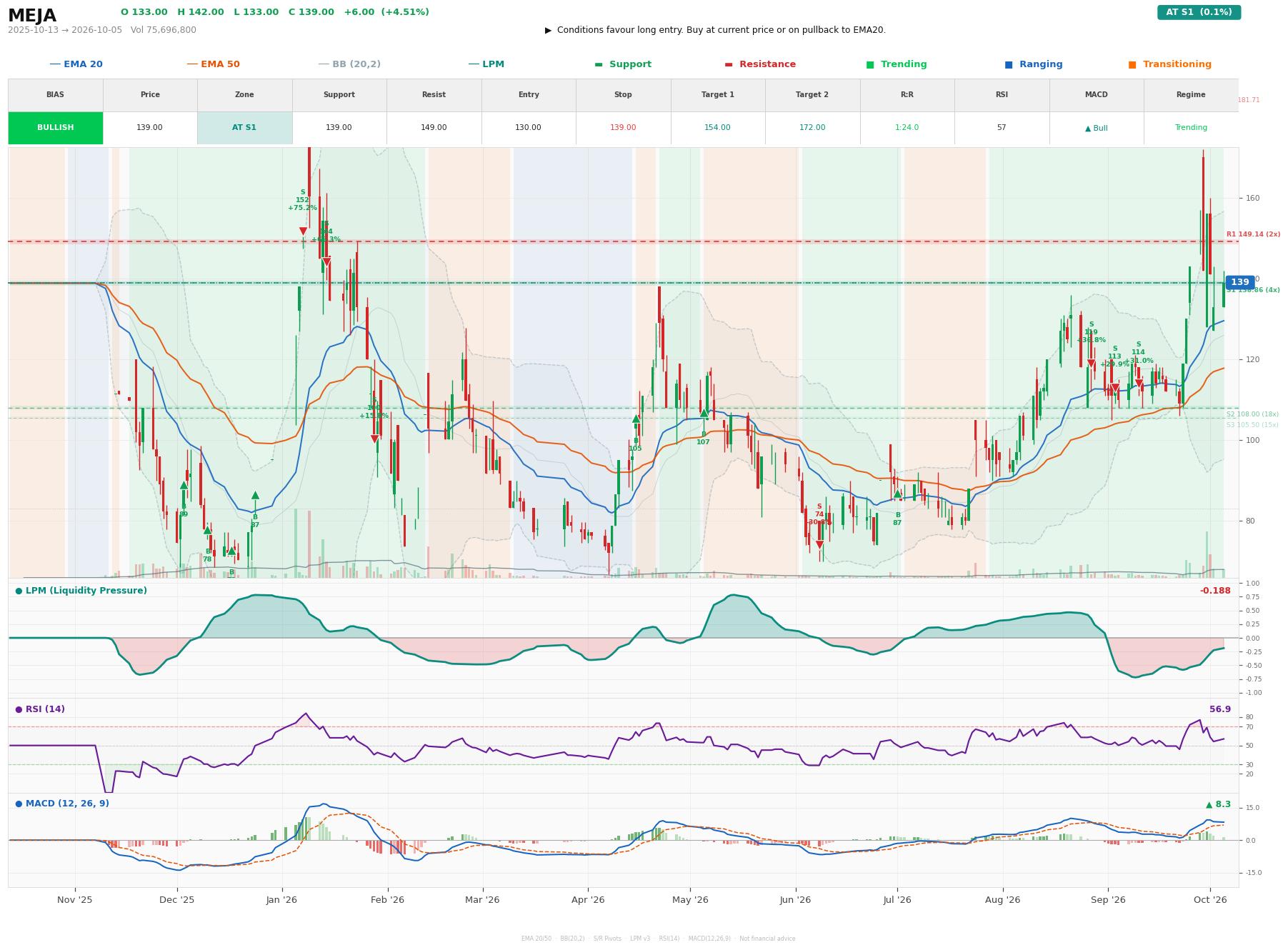Click the Regime cell showing Trending
1288x950 pixels.
(x=1191, y=128)
